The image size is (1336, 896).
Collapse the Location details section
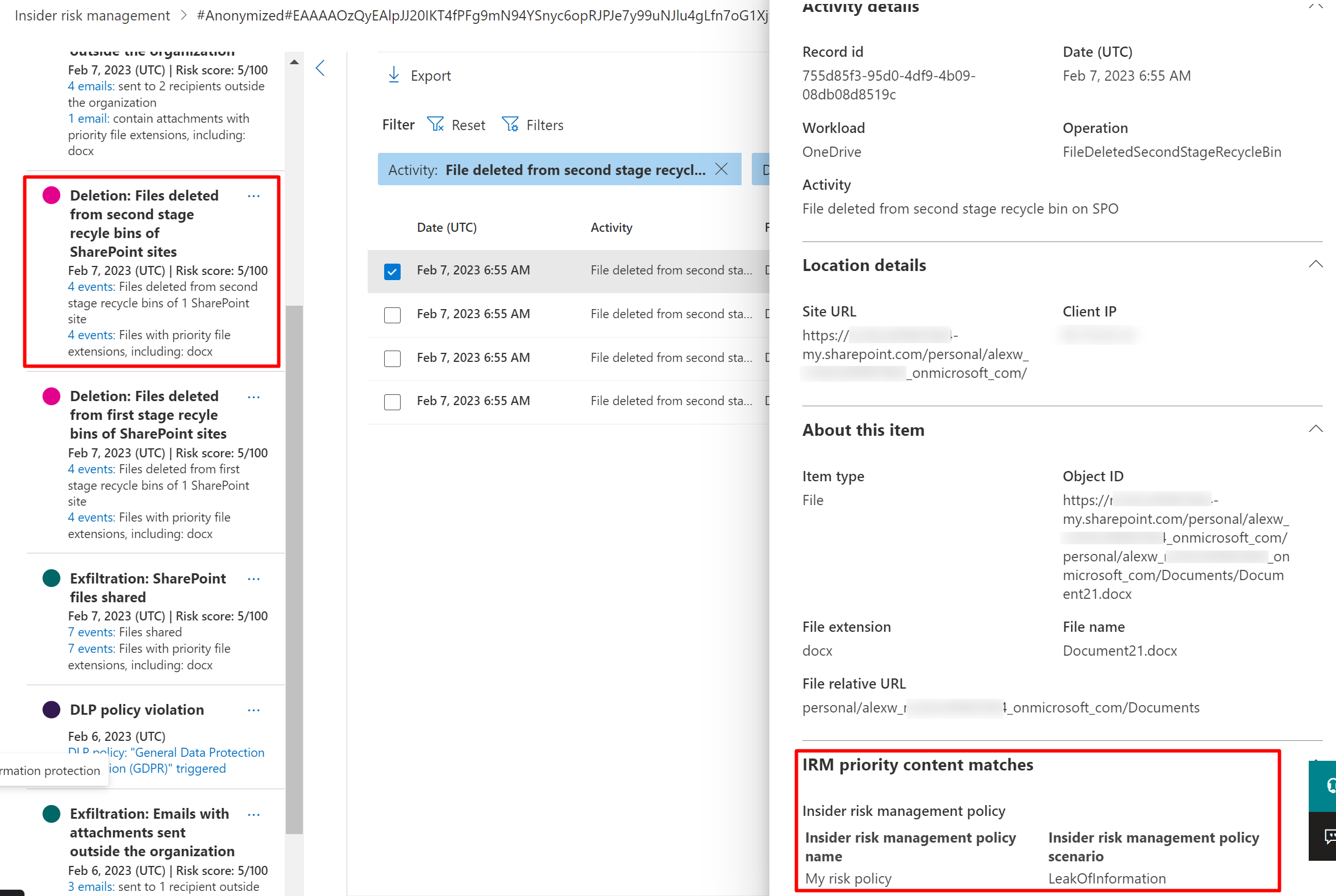[x=1315, y=265]
